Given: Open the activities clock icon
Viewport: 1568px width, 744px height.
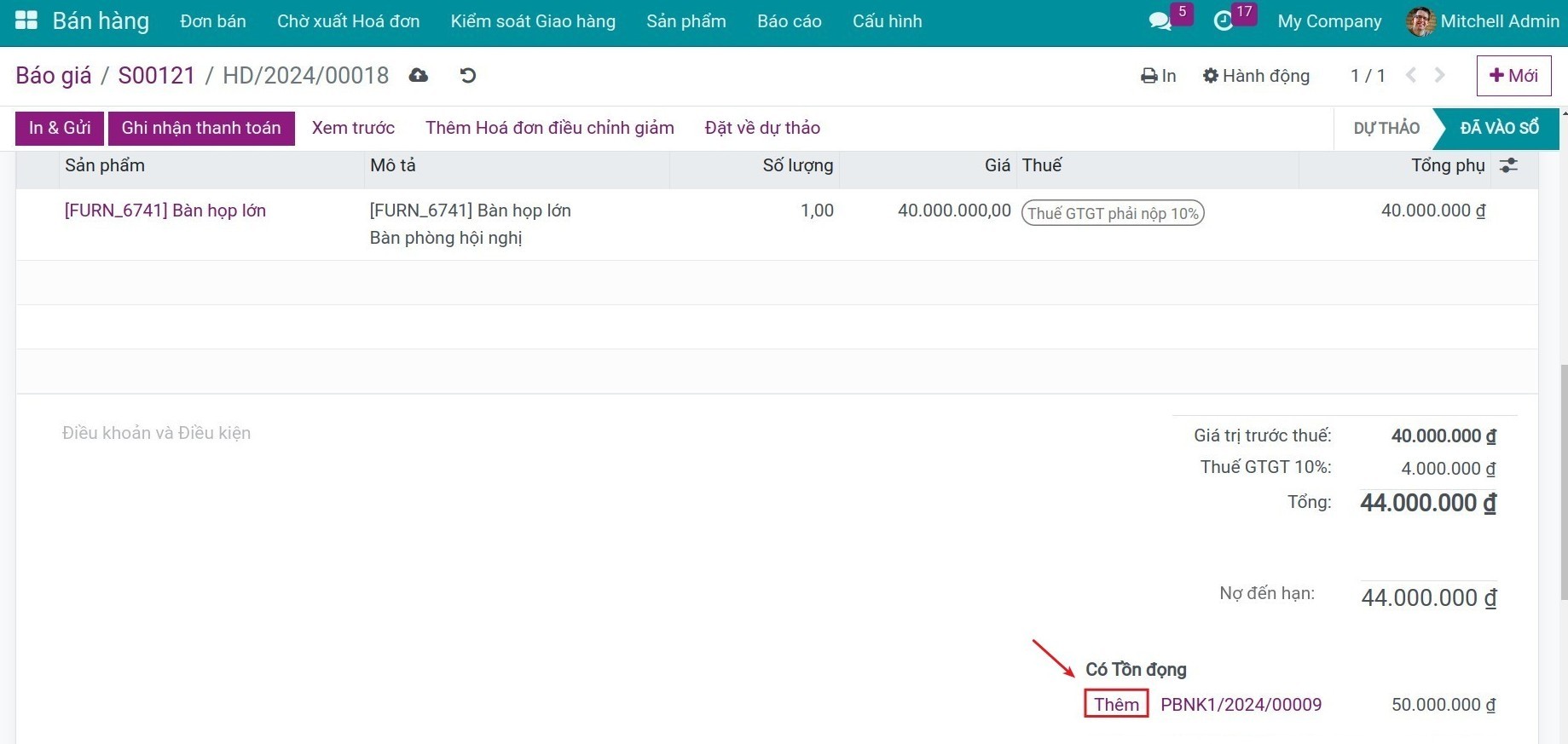Looking at the screenshot, I should pyautogui.click(x=1224, y=21).
